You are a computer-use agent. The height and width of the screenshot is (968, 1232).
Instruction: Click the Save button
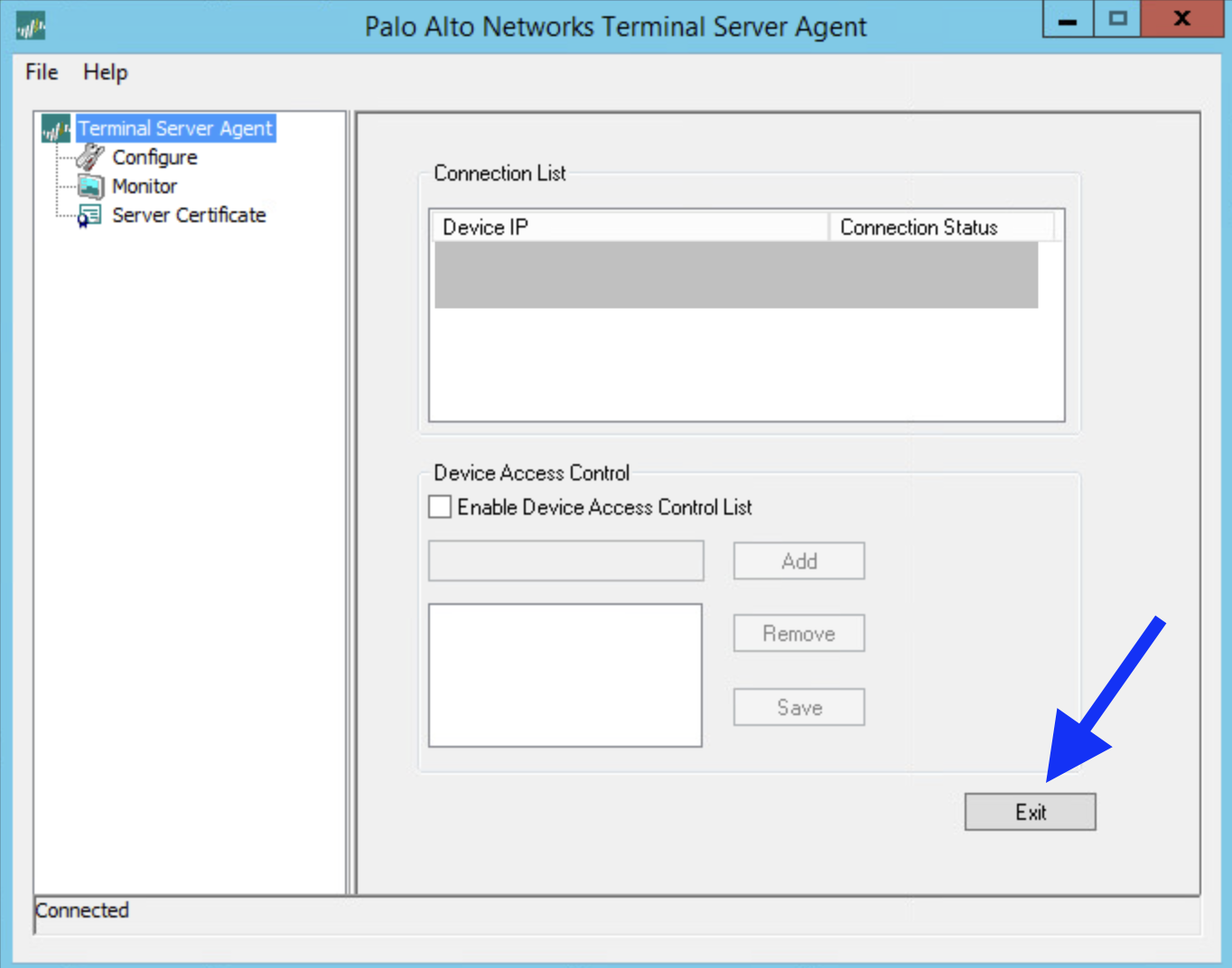(x=798, y=707)
